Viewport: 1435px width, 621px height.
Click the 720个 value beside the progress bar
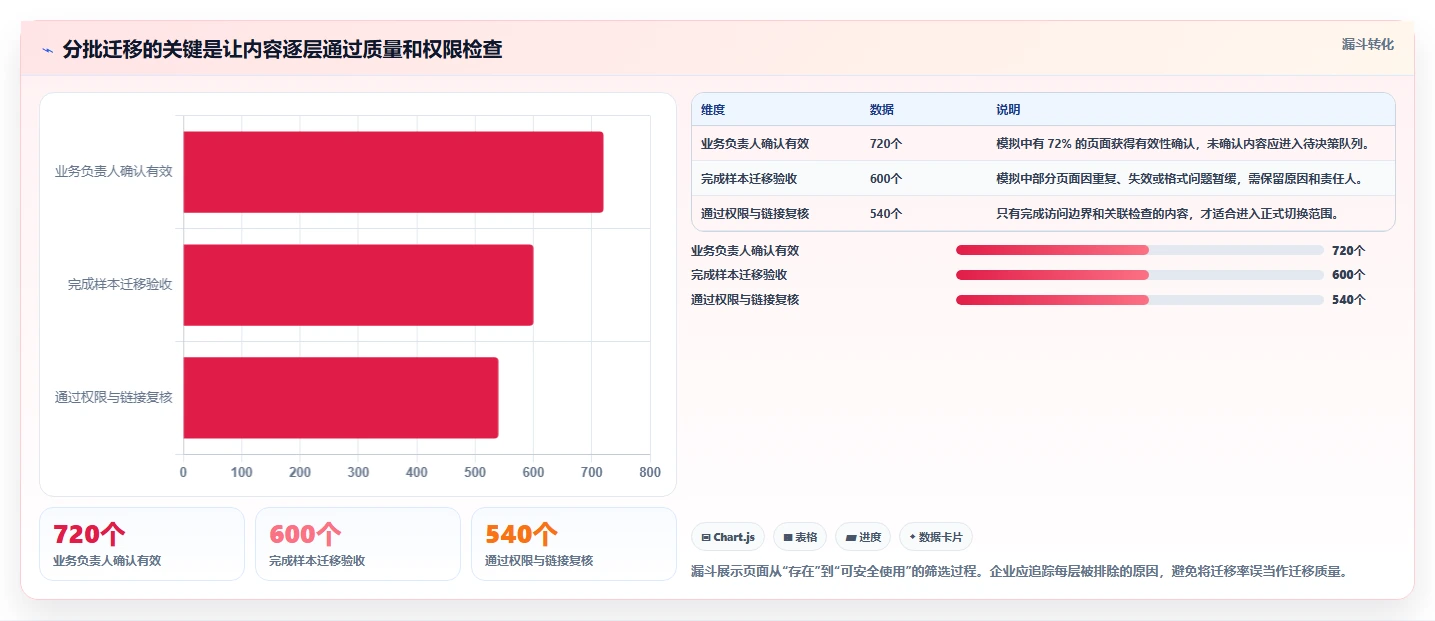click(1348, 250)
